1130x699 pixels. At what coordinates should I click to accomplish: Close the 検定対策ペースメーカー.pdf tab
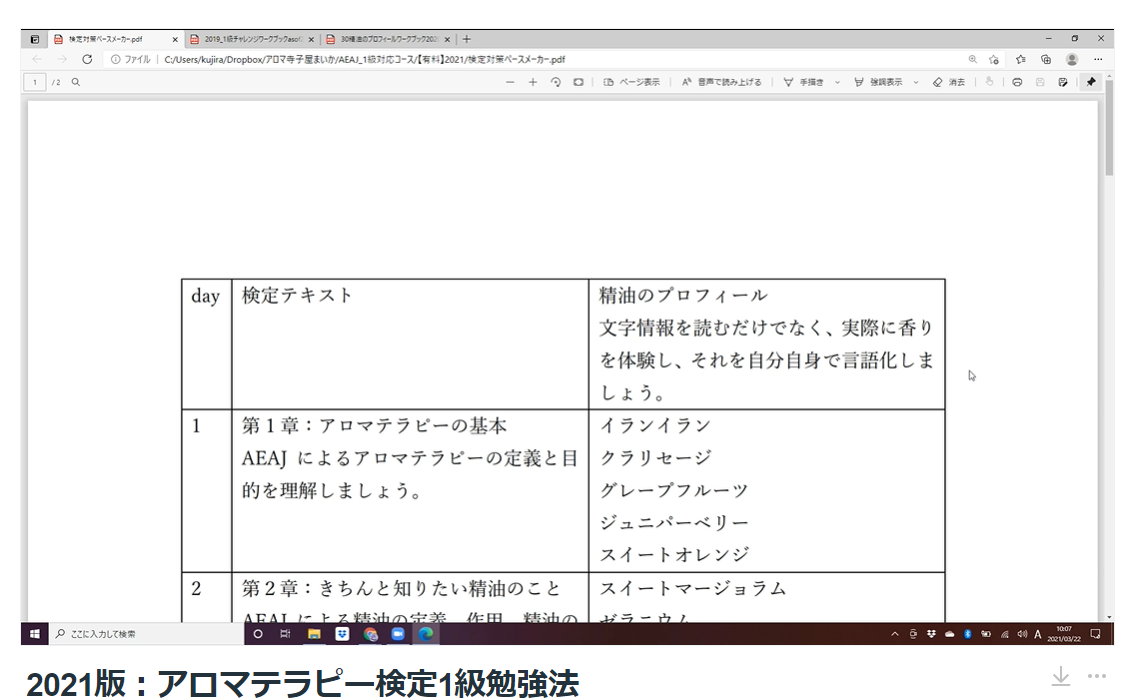pyautogui.click(x=174, y=40)
